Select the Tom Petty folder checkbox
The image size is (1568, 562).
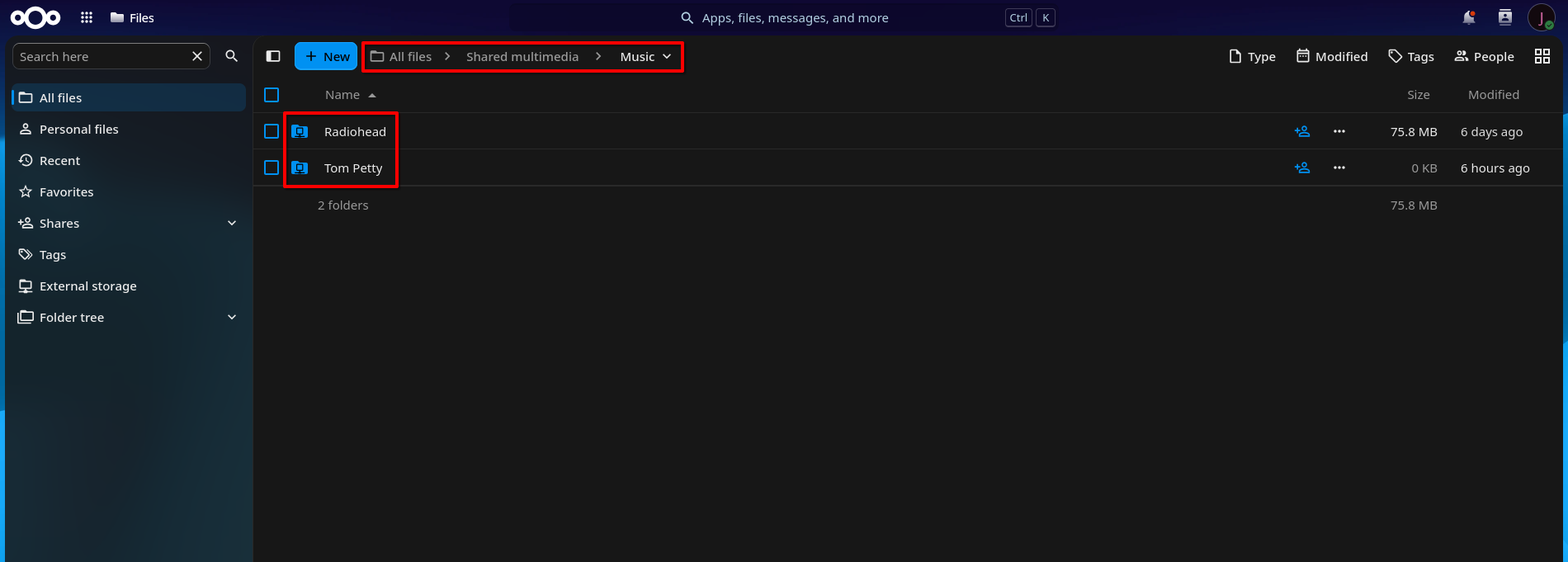272,168
